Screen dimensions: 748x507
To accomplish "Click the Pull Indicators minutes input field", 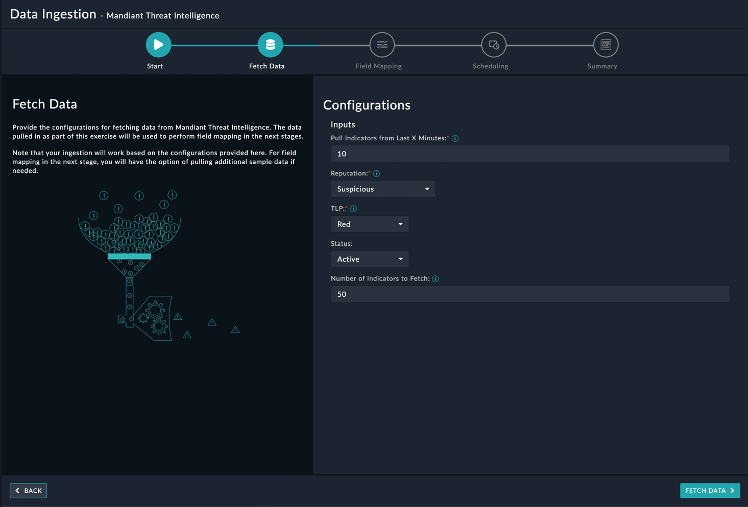I will click(x=529, y=154).
